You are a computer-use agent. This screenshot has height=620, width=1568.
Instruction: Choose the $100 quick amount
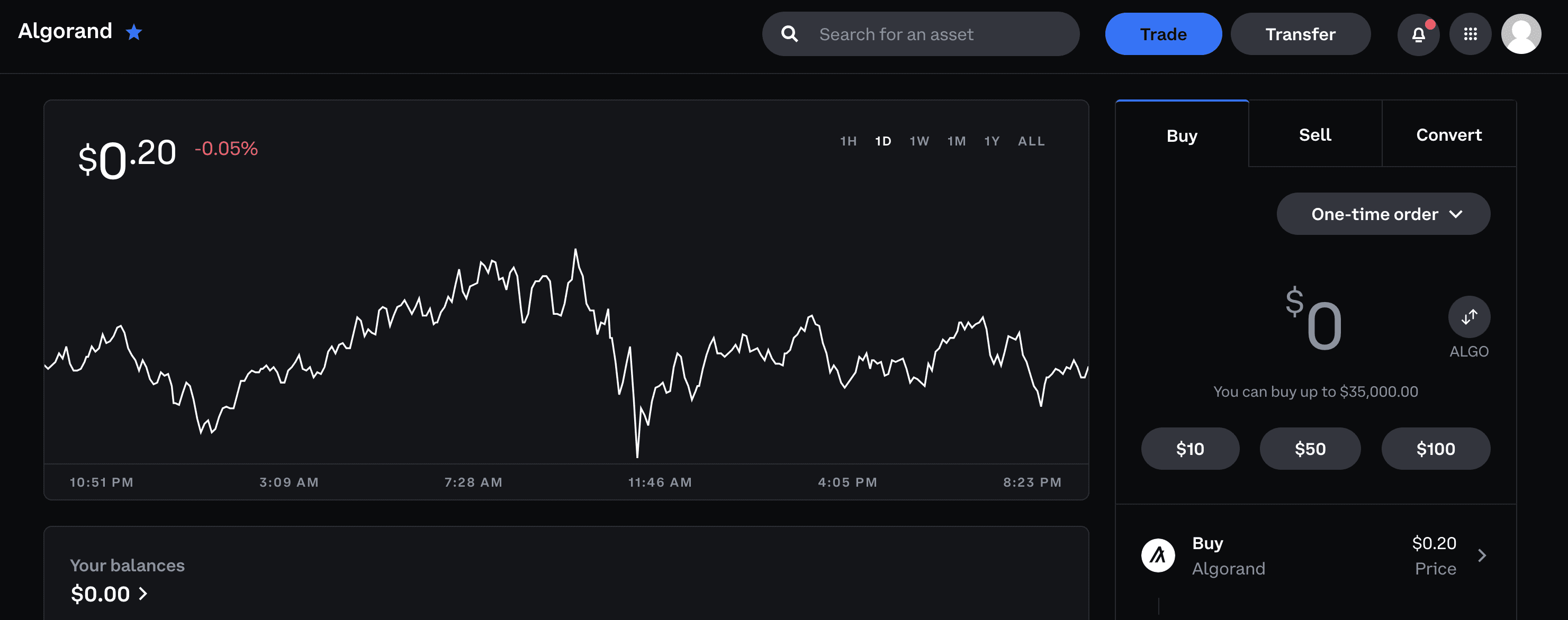click(1436, 449)
